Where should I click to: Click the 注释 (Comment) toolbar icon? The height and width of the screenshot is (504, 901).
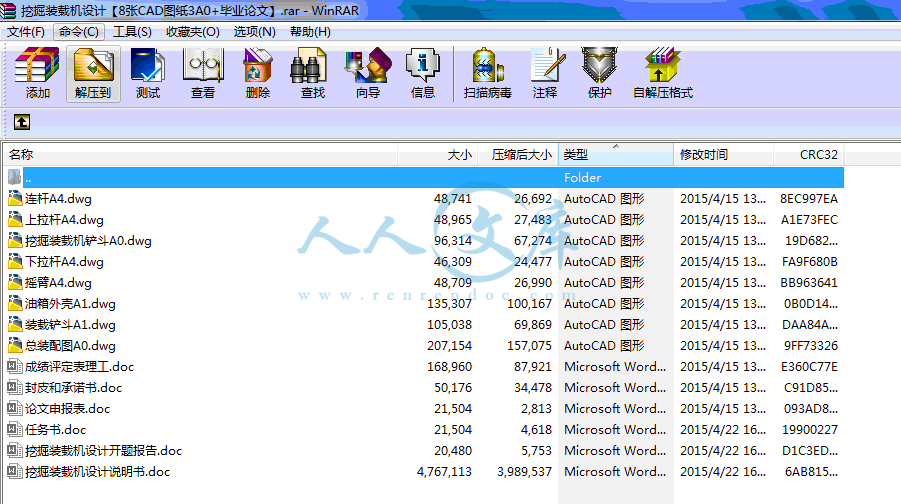547,64
